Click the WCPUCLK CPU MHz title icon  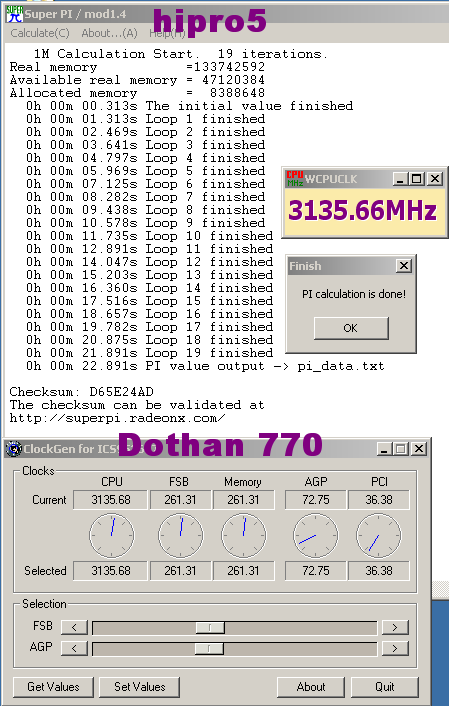click(295, 179)
